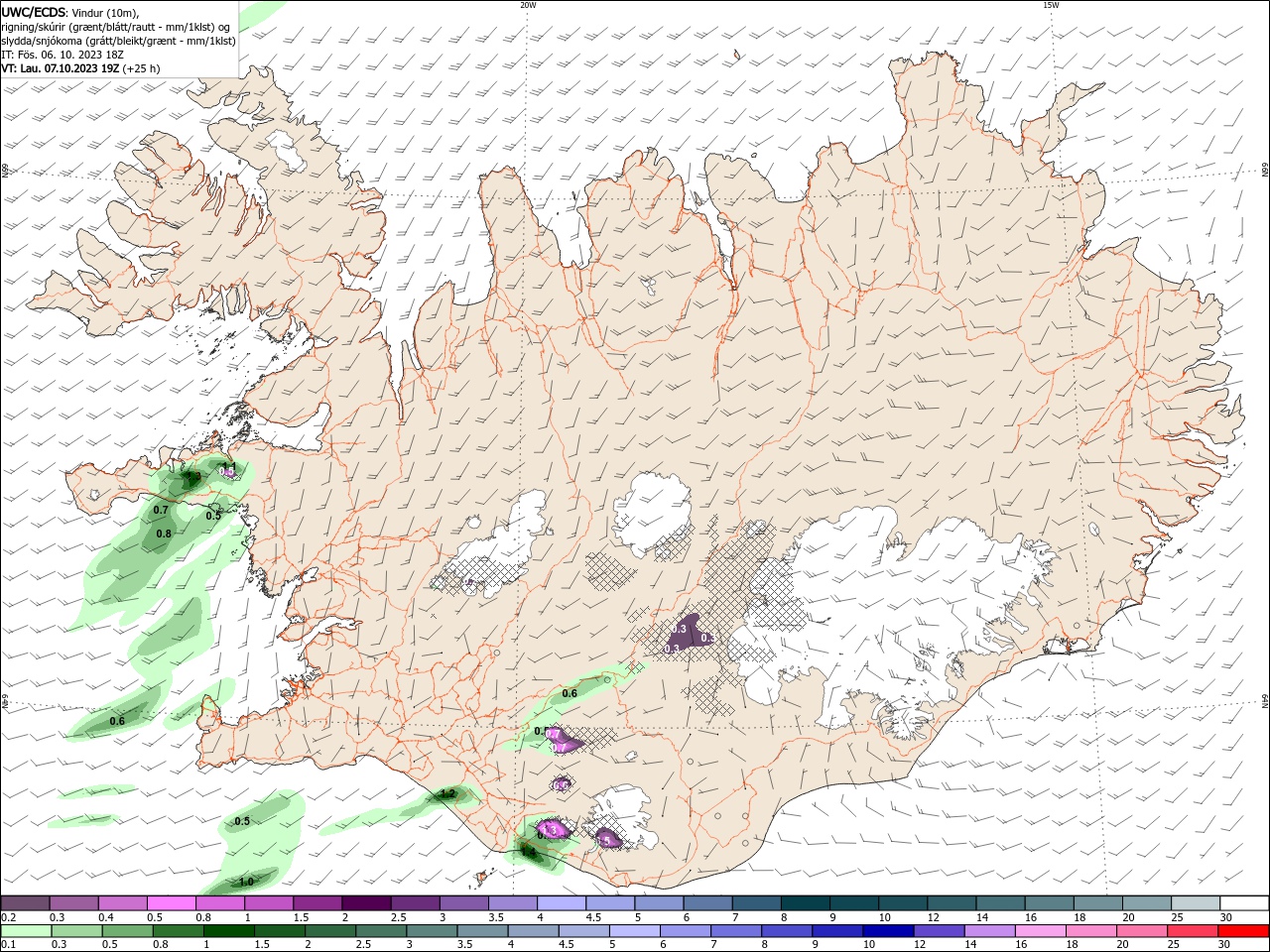
Task: Click the 'UWC/ECDS: Vindur (10m)' title text
Action: point(70,12)
